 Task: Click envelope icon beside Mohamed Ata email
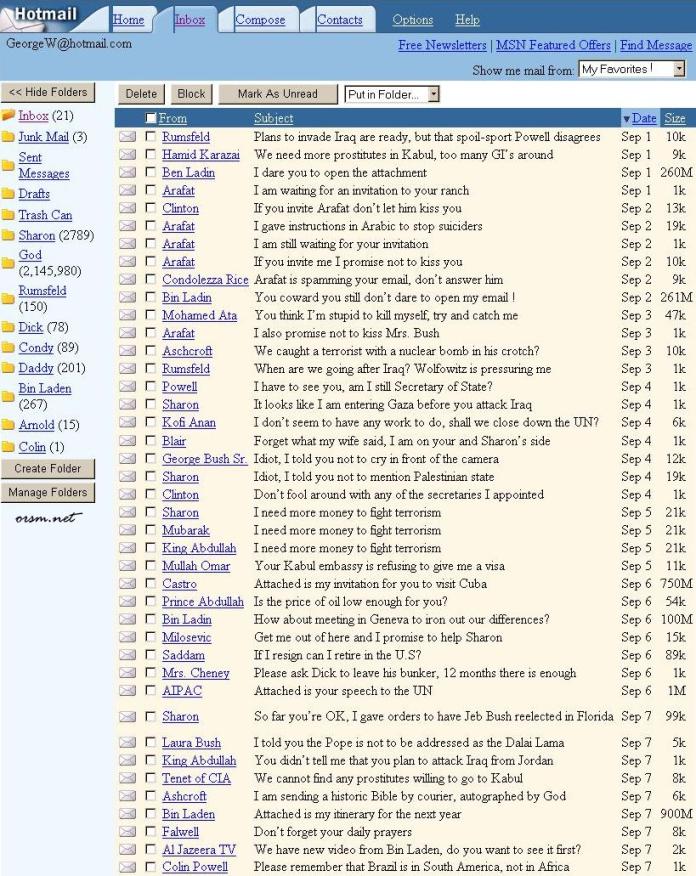[128, 315]
